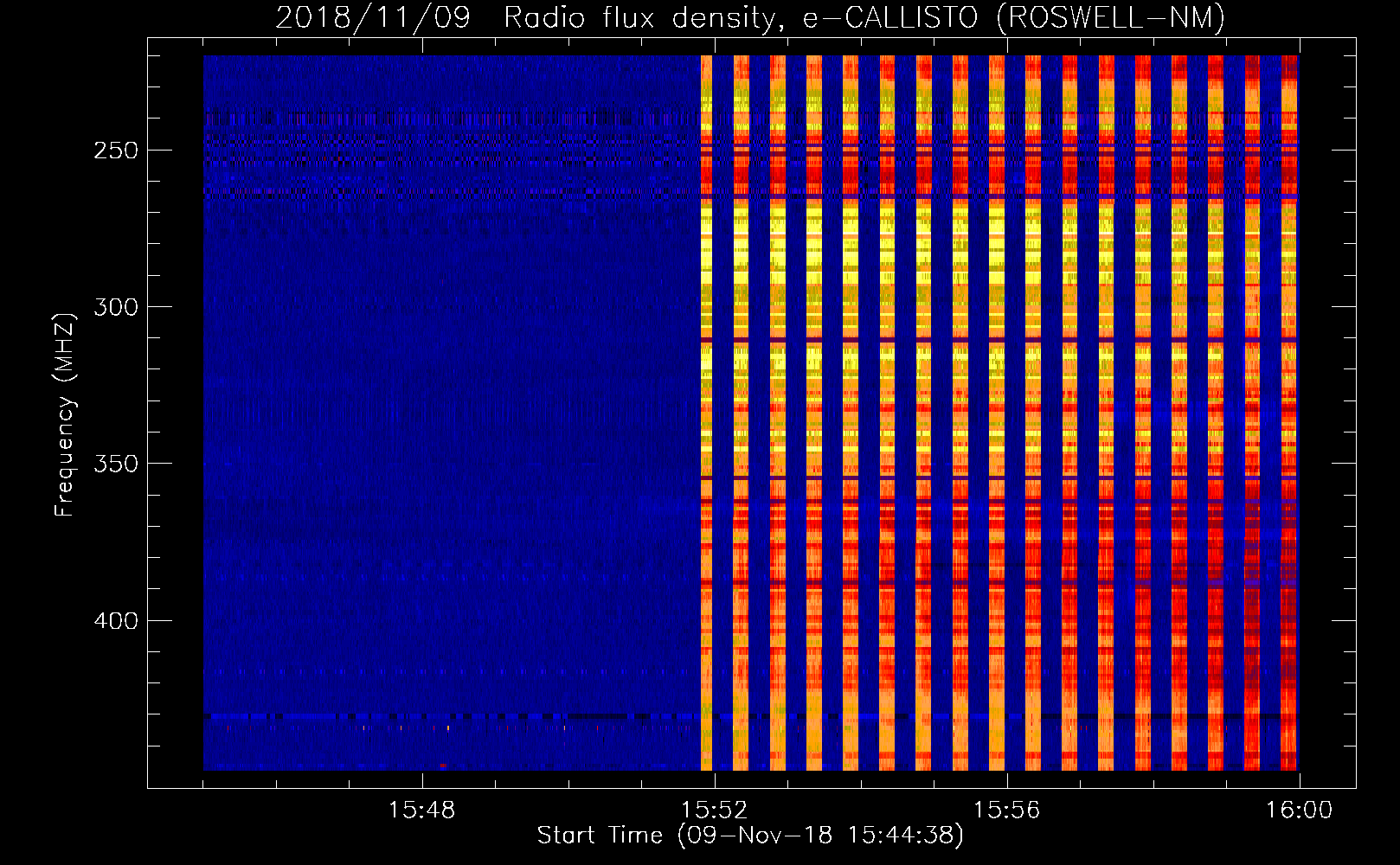Click the 'Frequency (MHZ)' axis label
This screenshot has height=865, width=1400.
click(65, 415)
